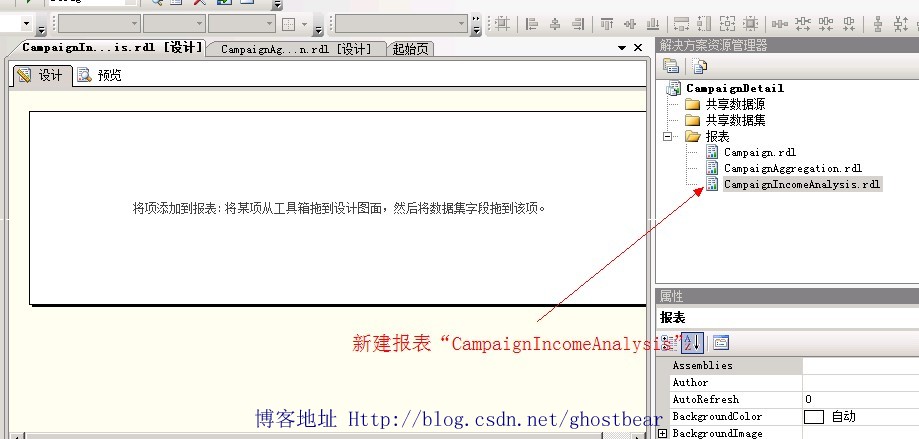Viewport: 919px width, 439px height.
Task: Select the CampaignIn...is.rdl [设计] tab
Action: coord(113,48)
